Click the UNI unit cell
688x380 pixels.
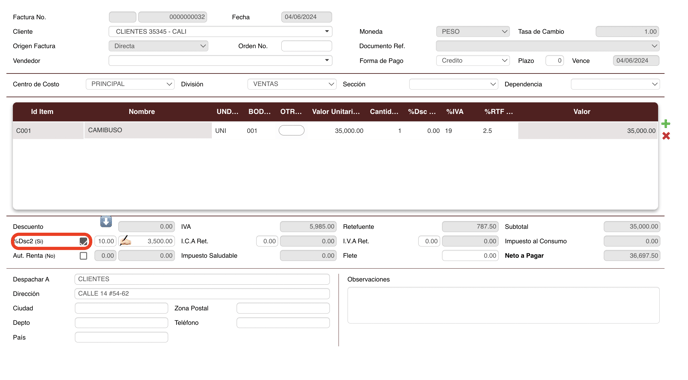click(221, 131)
